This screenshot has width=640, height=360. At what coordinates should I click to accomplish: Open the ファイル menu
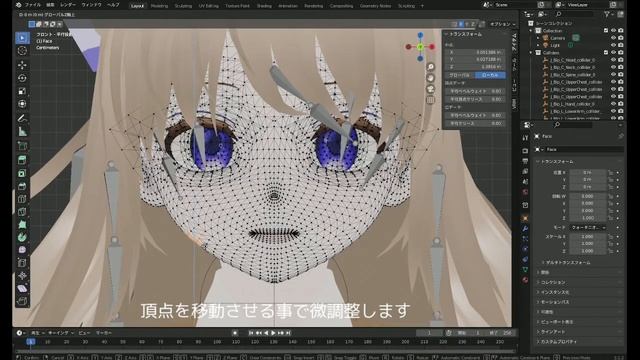33,5
